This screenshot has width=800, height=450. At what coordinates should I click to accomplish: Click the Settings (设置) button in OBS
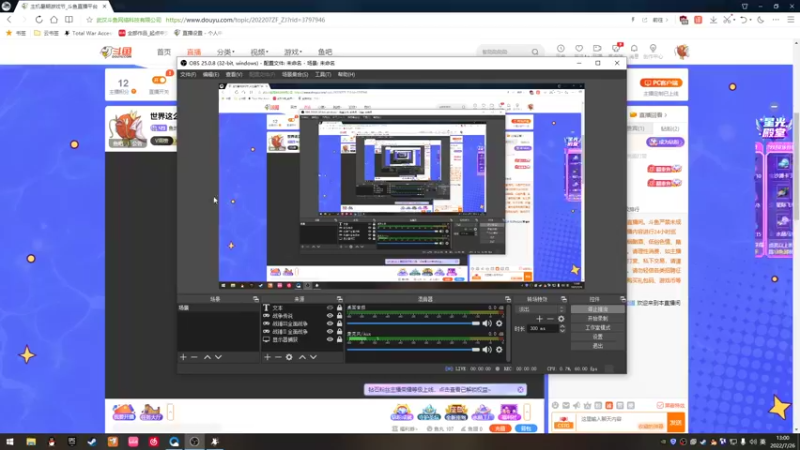tap(597, 337)
